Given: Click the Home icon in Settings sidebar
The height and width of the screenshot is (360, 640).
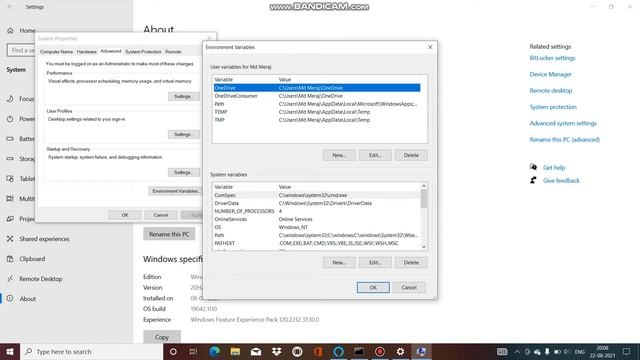Looking at the screenshot, I should pyautogui.click(x=10, y=31).
